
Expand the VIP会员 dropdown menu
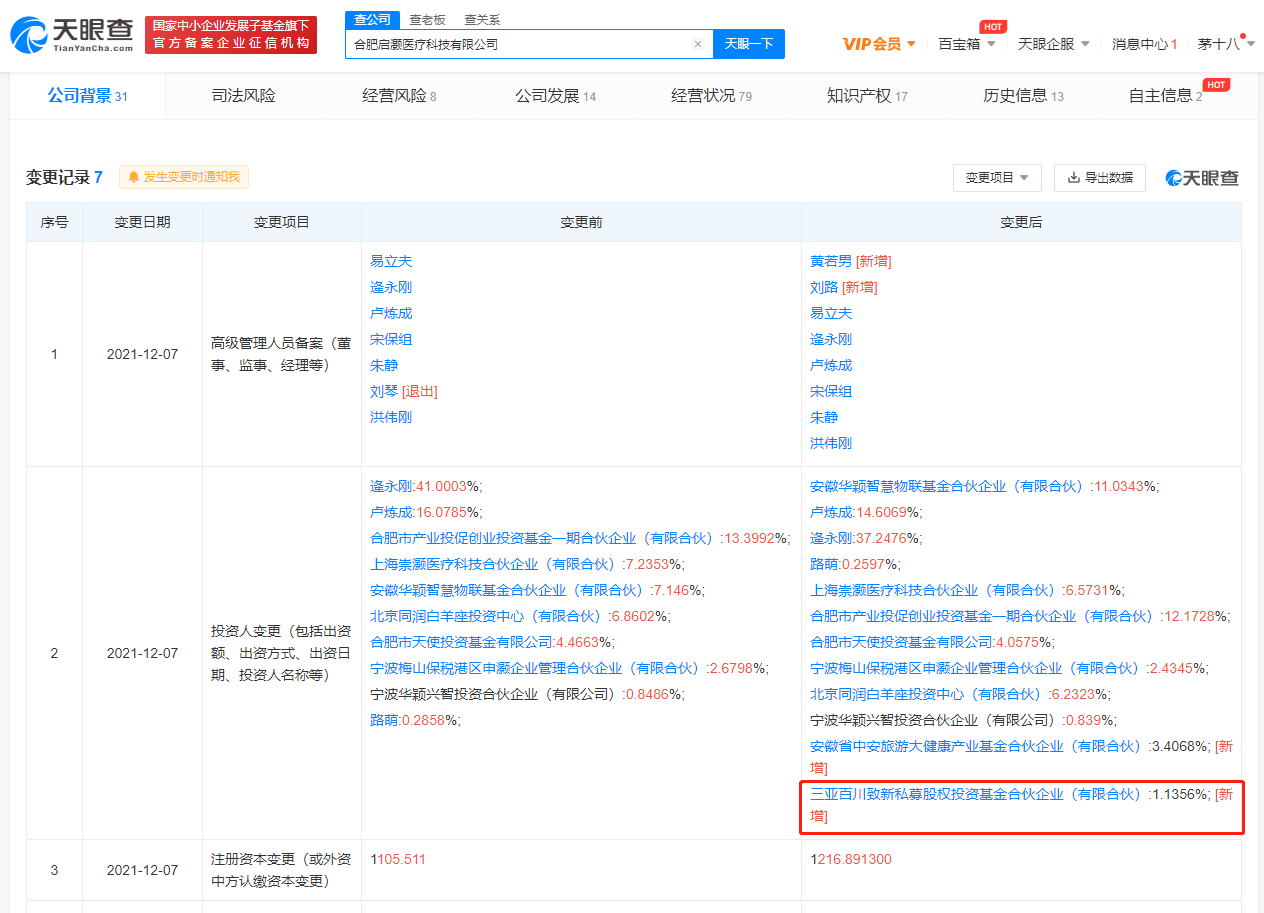point(879,44)
